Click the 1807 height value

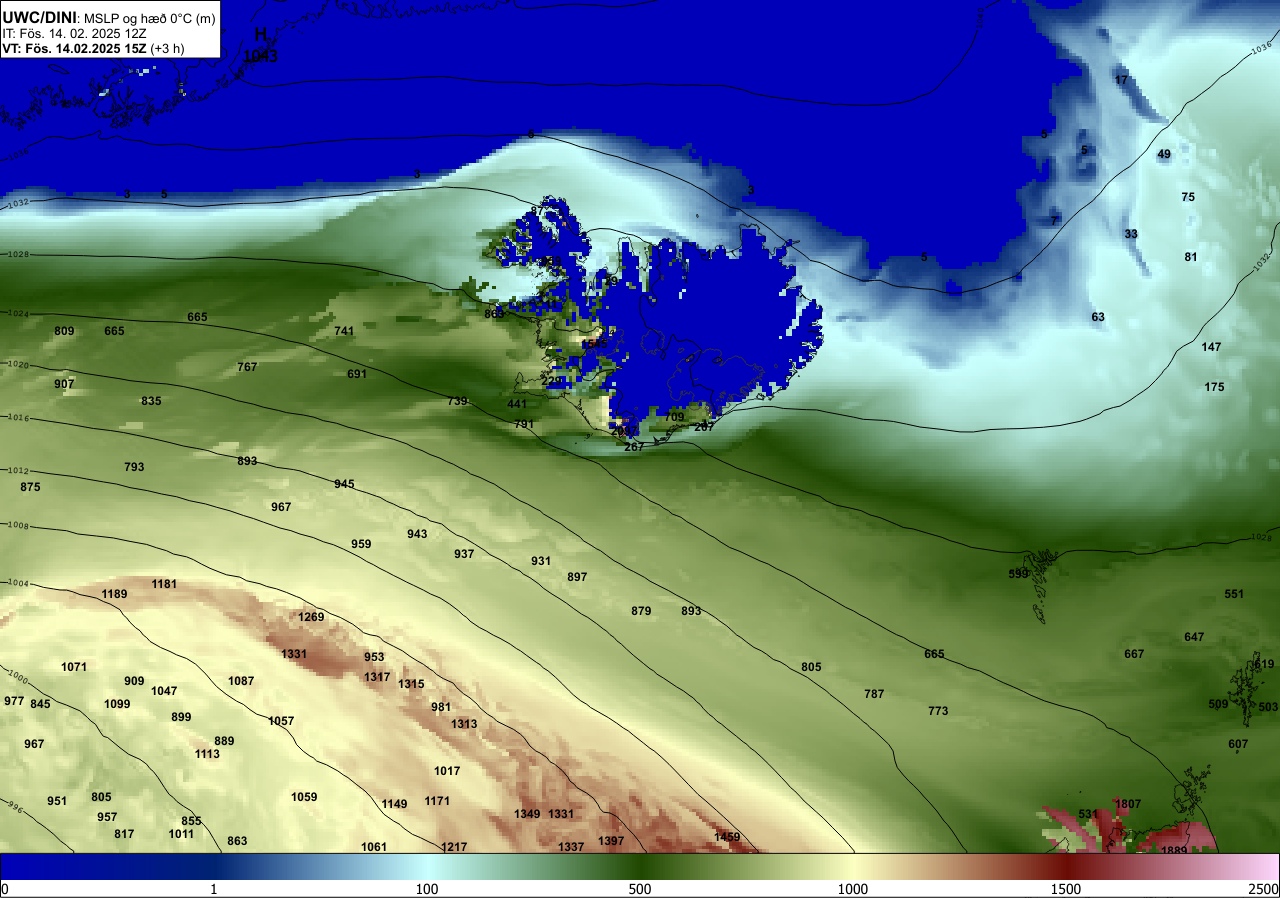pyautogui.click(x=1128, y=804)
